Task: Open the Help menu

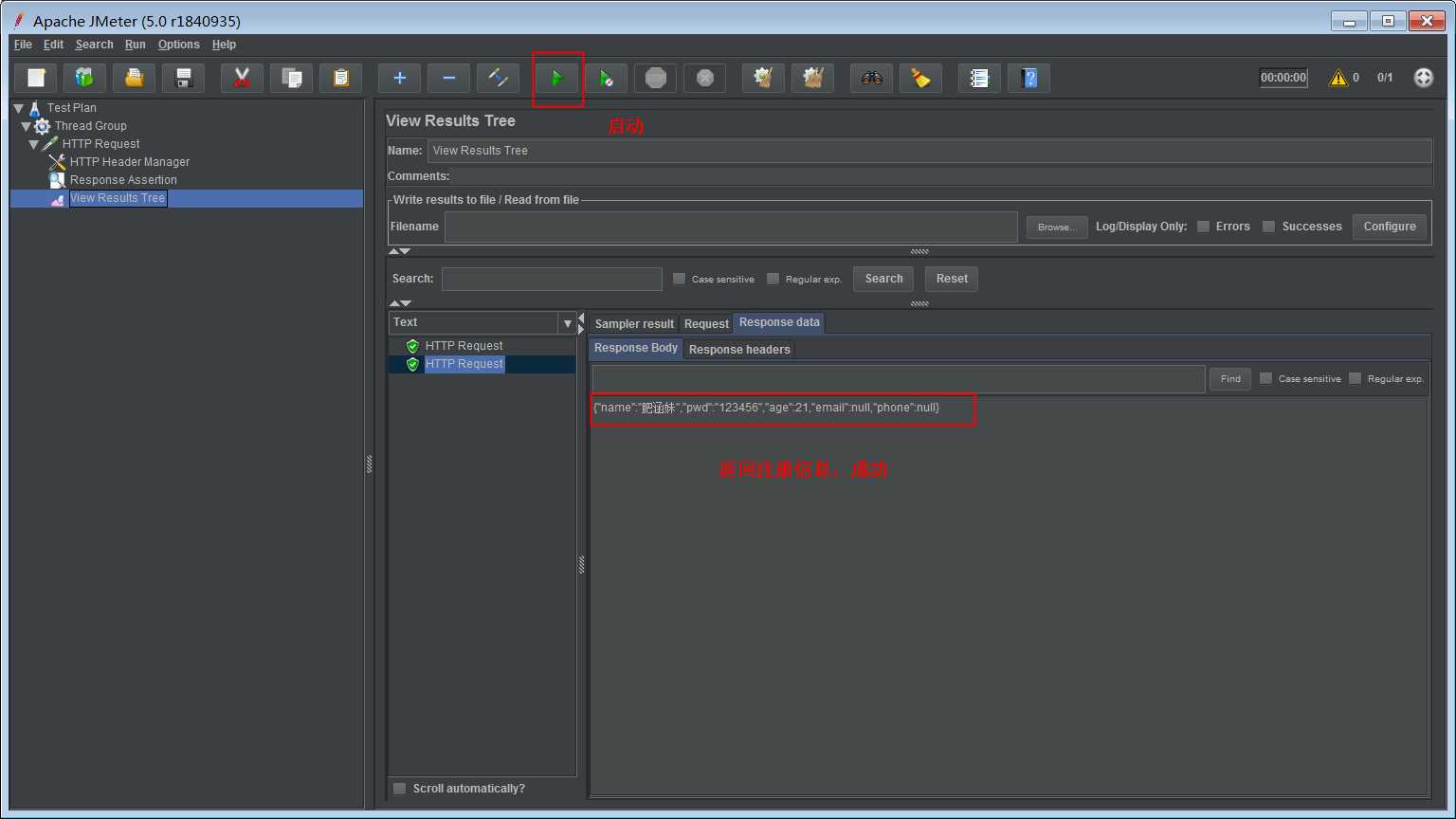Action: [224, 45]
